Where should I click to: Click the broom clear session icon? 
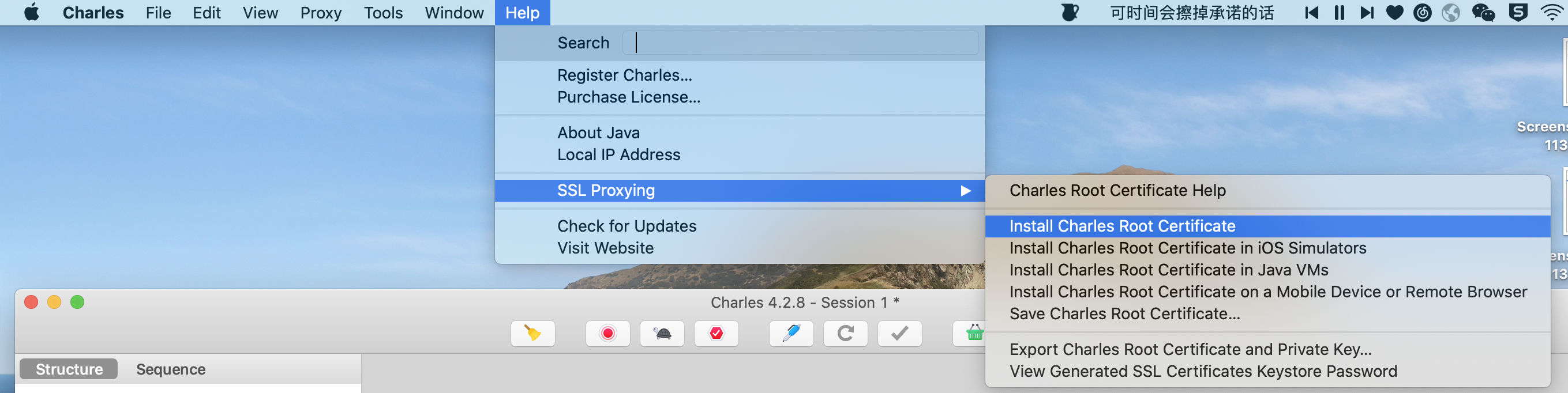tap(532, 334)
